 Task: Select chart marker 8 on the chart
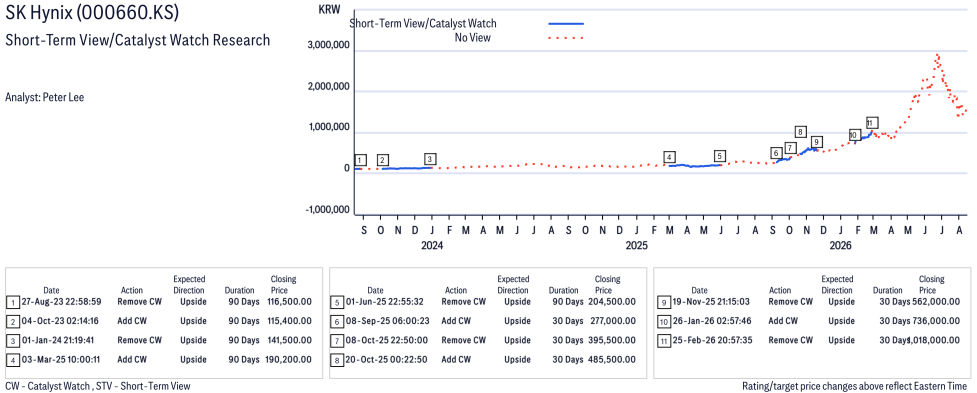801,131
